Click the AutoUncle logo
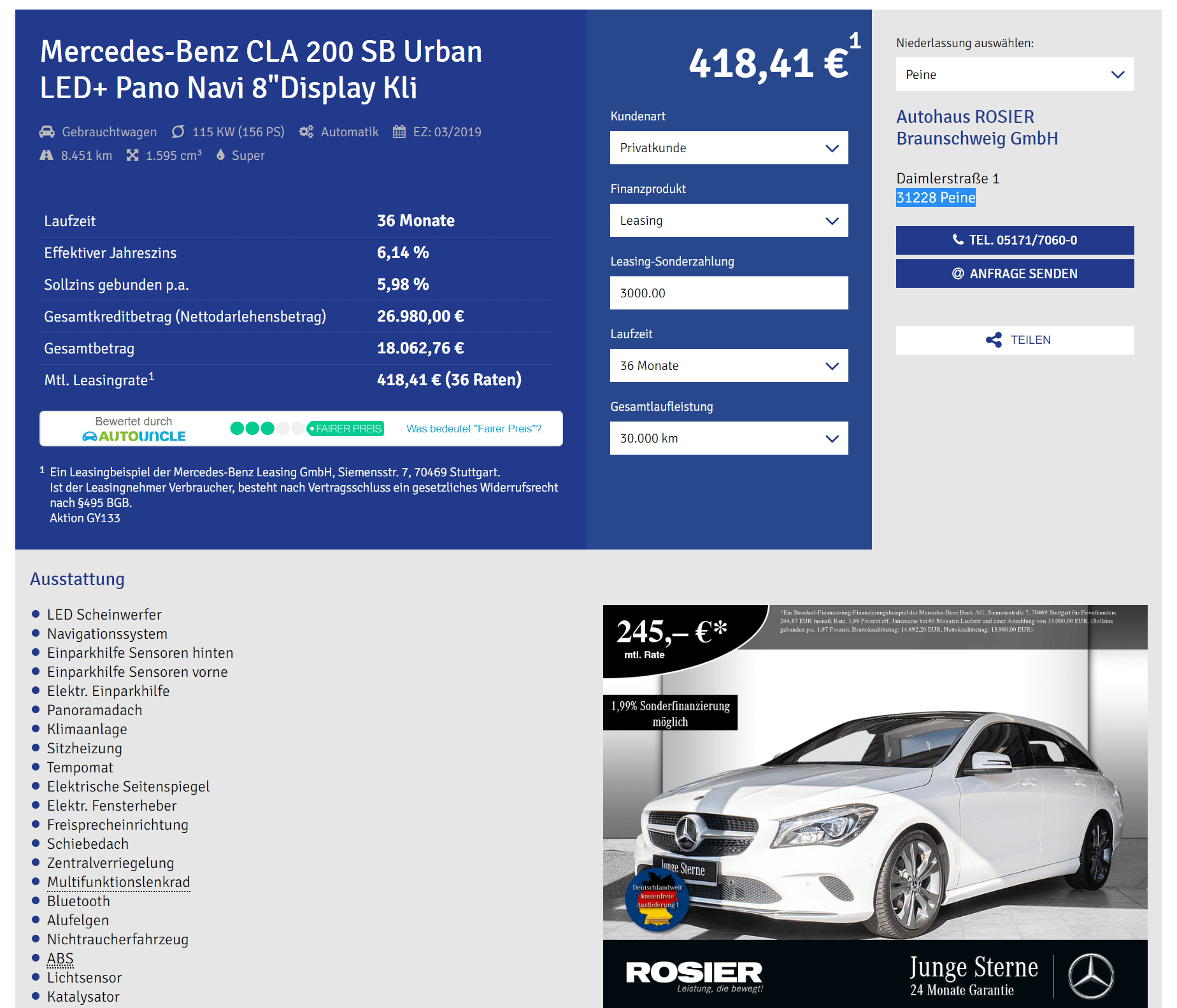Screen dimensions: 1177x1008 coord(134,436)
